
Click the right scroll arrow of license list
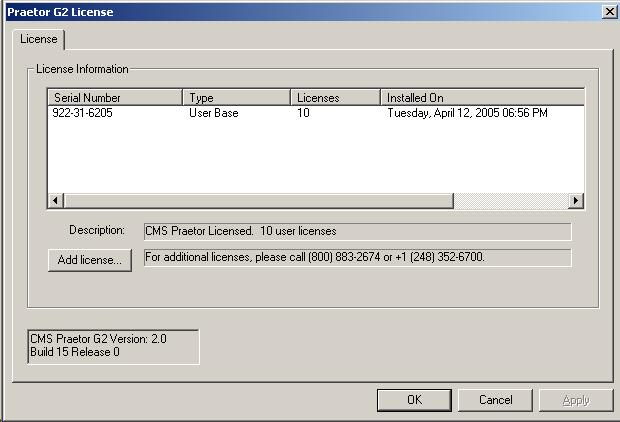tap(576, 201)
